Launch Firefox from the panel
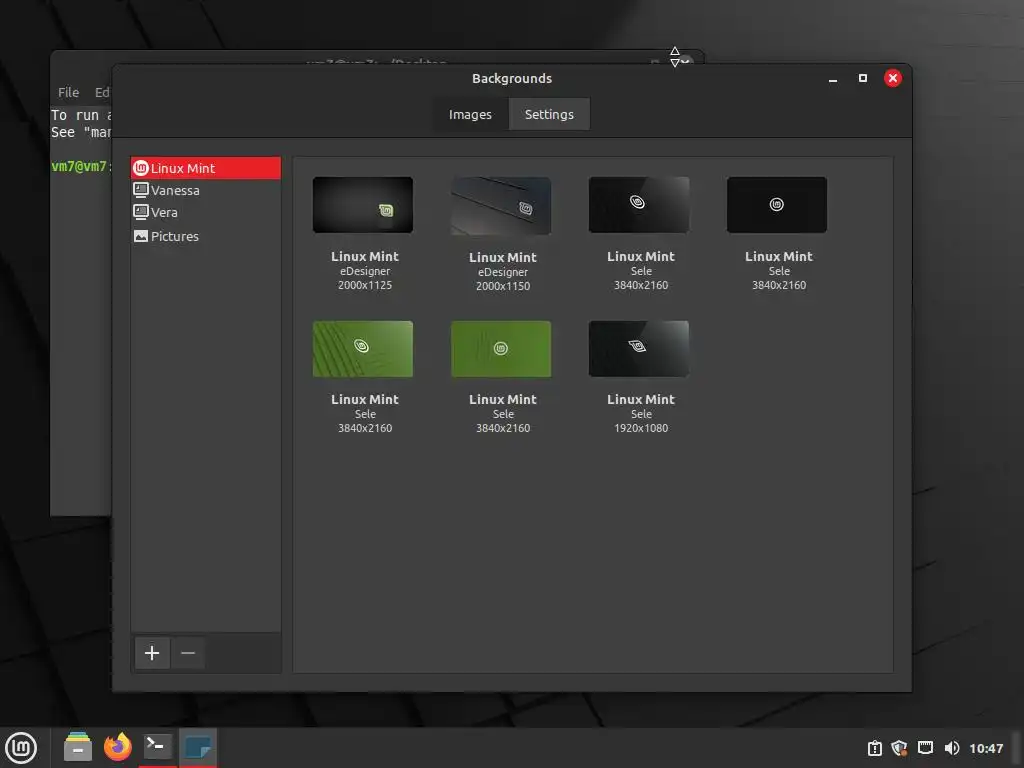1024x768 pixels. 118,747
